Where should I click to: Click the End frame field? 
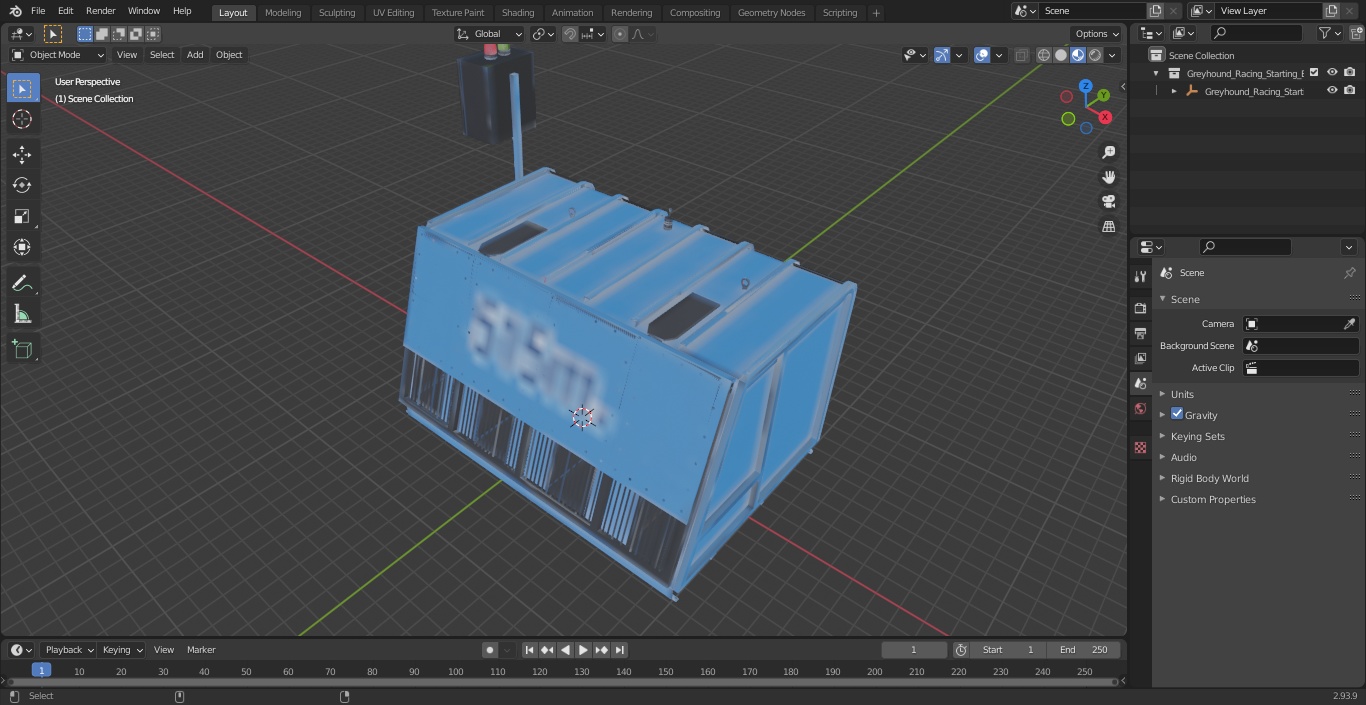(1083, 650)
